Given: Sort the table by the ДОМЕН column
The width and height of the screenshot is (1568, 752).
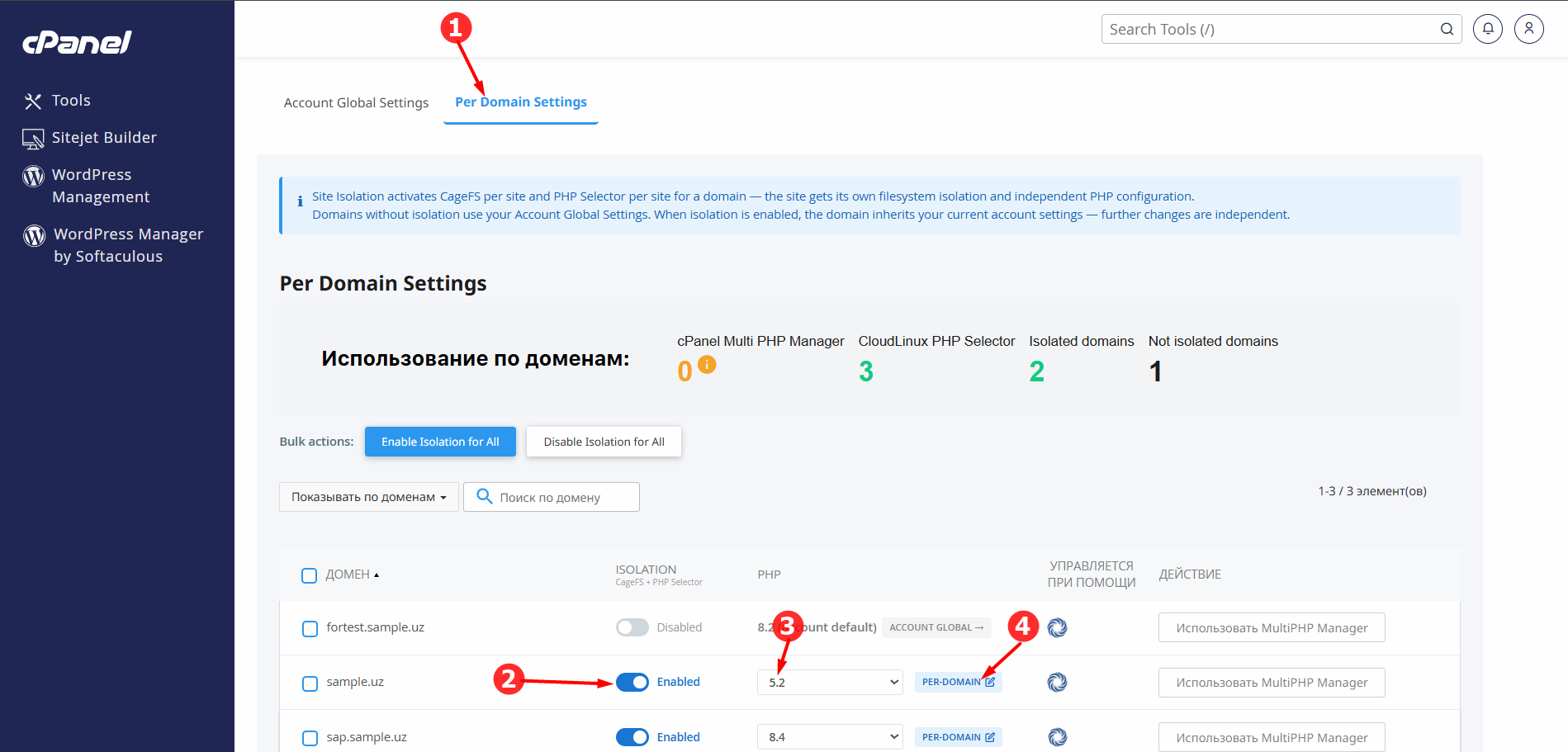Looking at the screenshot, I should (x=352, y=575).
